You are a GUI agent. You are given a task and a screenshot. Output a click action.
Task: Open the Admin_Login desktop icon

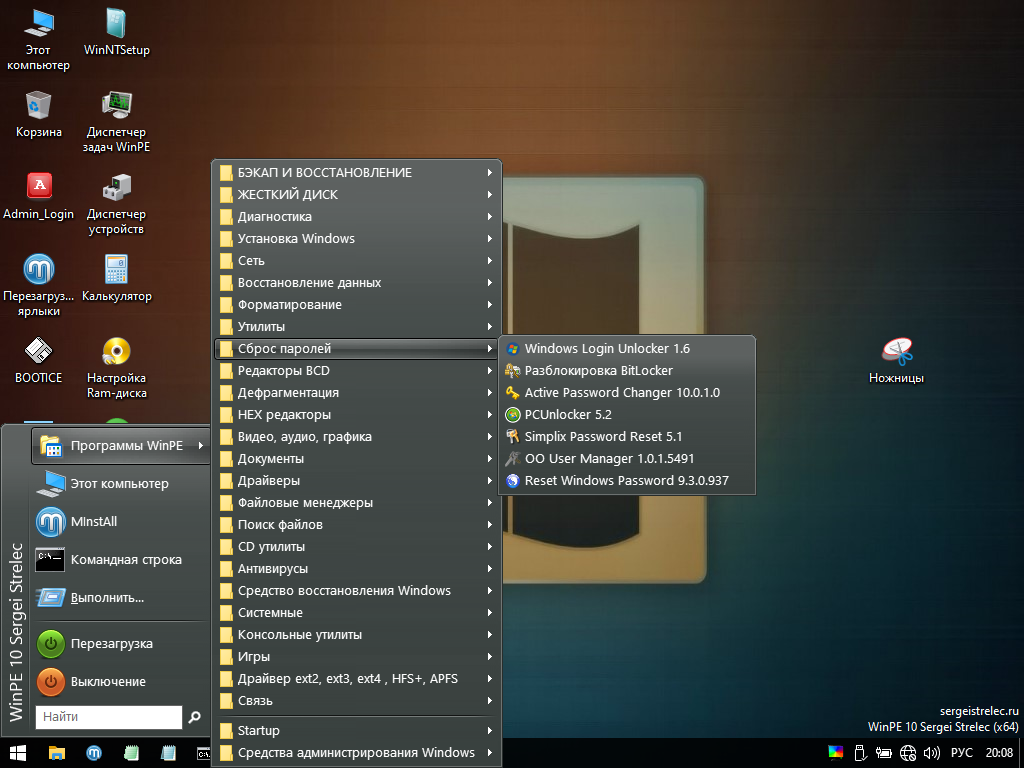(x=39, y=197)
